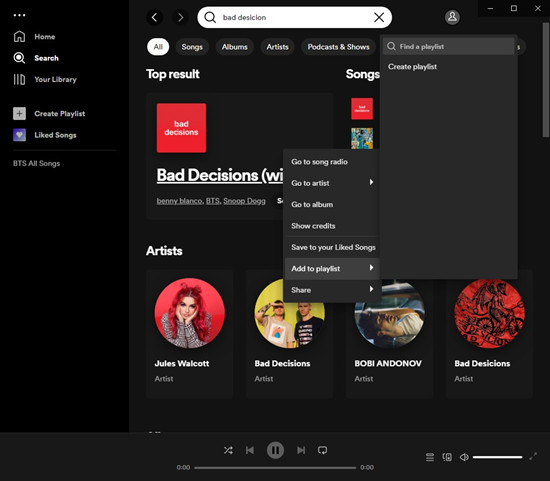The width and height of the screenshot is (550, 481).
Task: Skip to previous track
Action: pyautogui.click(x=250, y=450)
